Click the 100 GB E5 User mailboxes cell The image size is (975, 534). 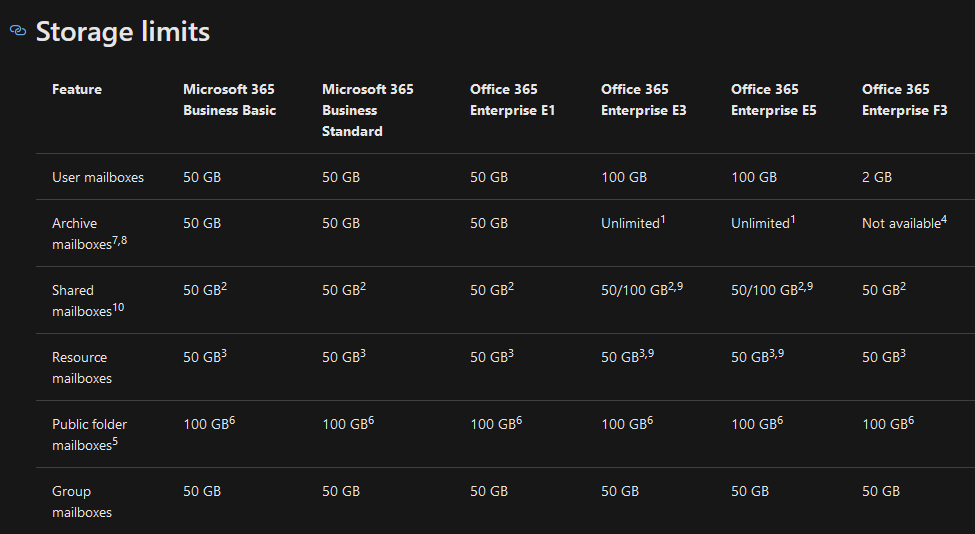pos(754,177)
